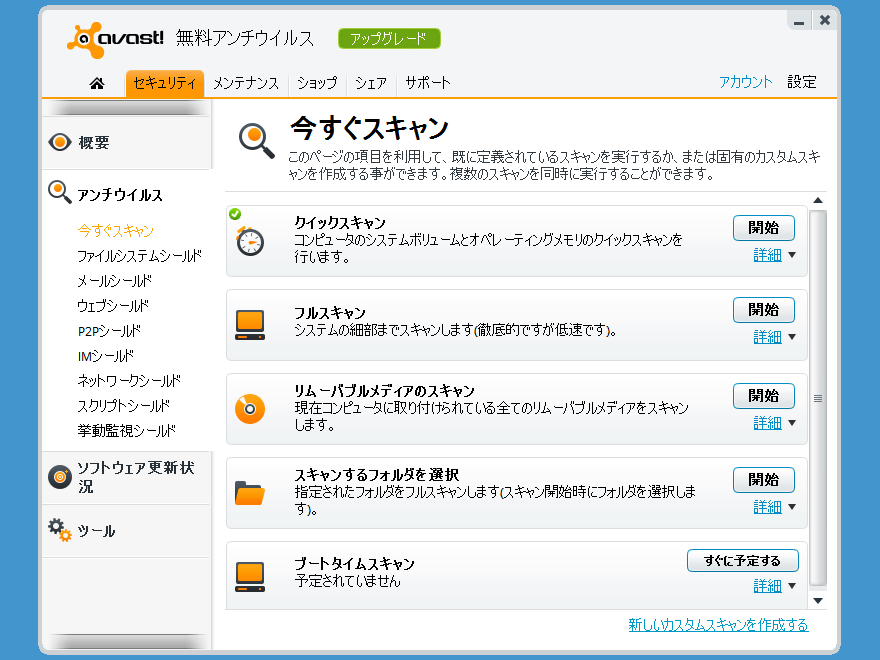Start folder scan with 開始 button

point(763,480)
